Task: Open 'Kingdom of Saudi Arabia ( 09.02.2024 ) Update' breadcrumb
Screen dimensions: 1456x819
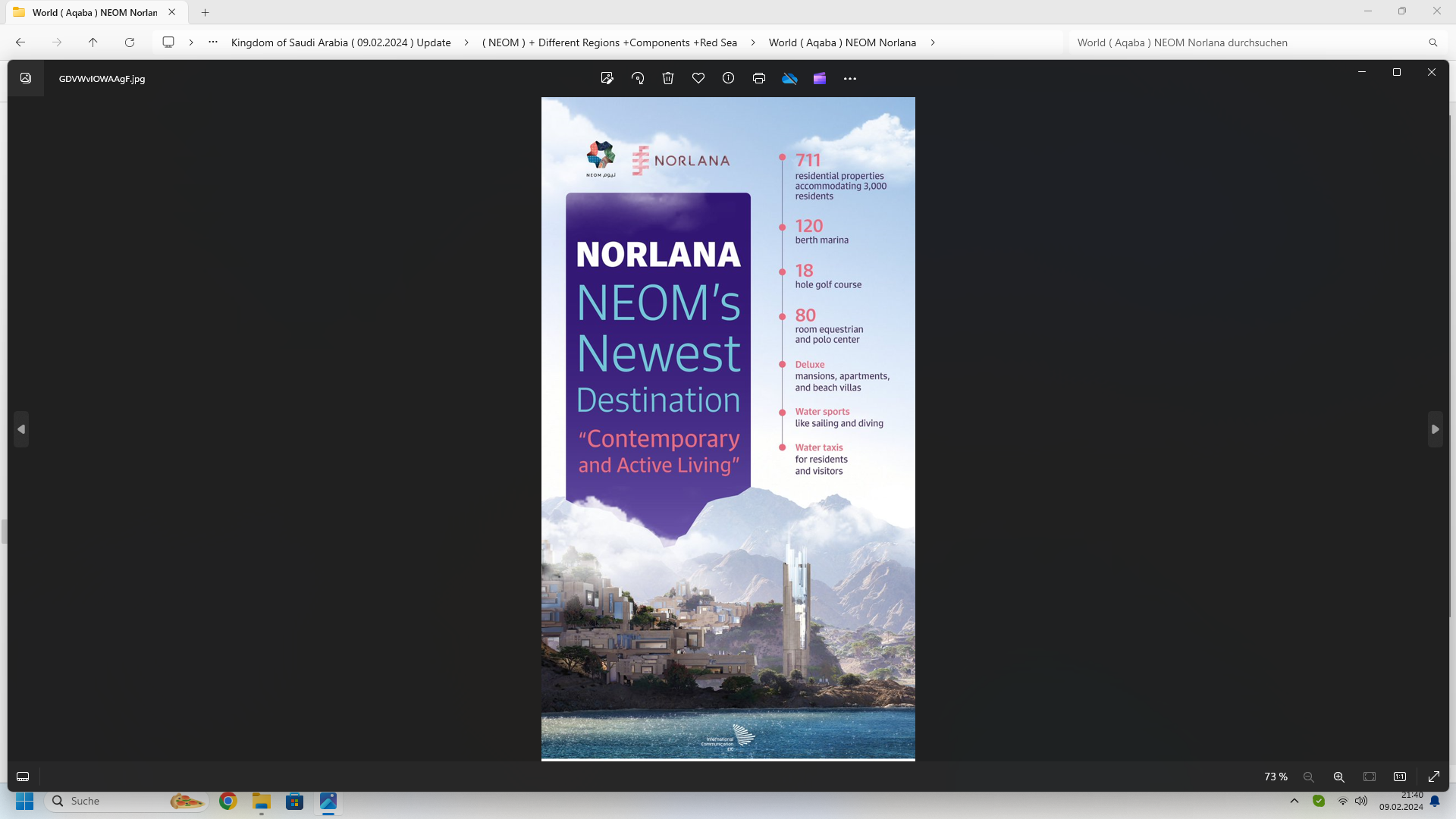Action: click(340, 42)
